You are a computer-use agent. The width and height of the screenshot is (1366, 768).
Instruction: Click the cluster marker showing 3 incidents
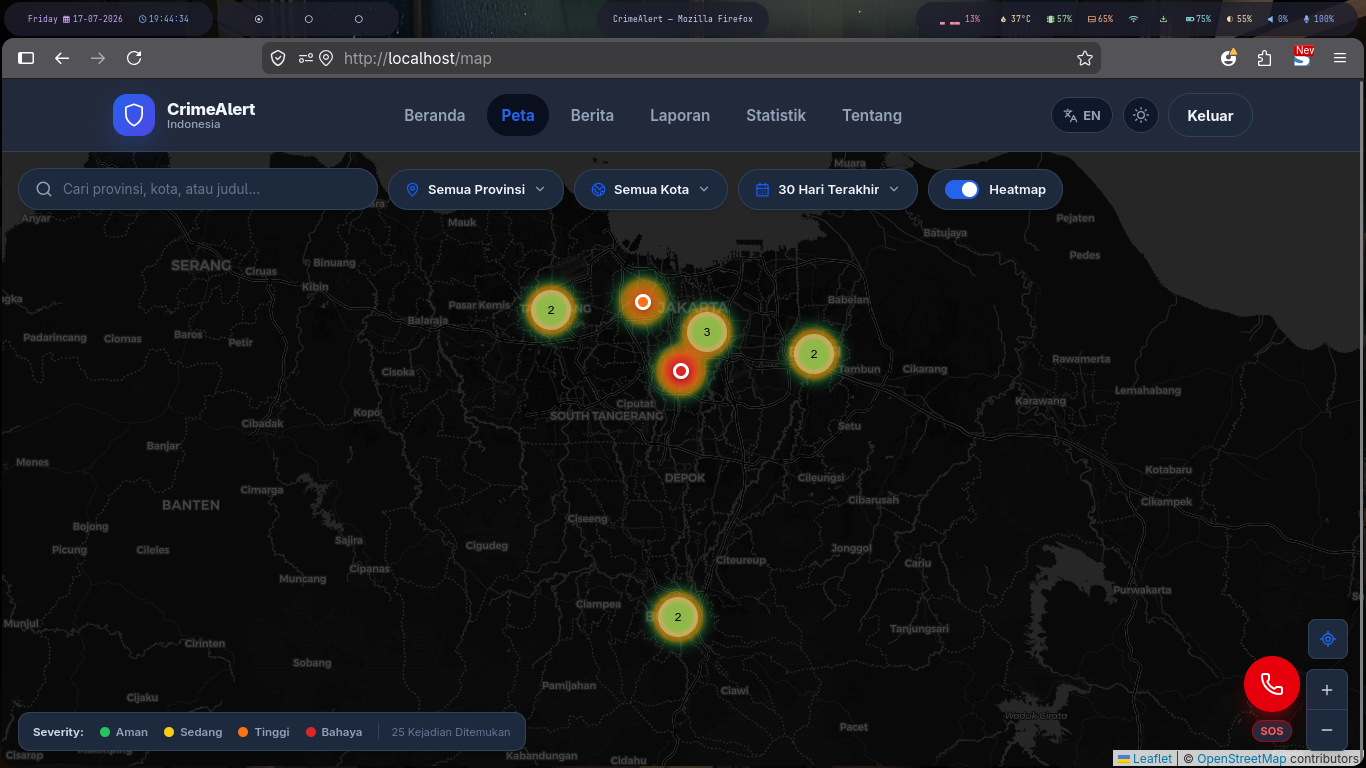pyautogui.click(x=707, y=332)
